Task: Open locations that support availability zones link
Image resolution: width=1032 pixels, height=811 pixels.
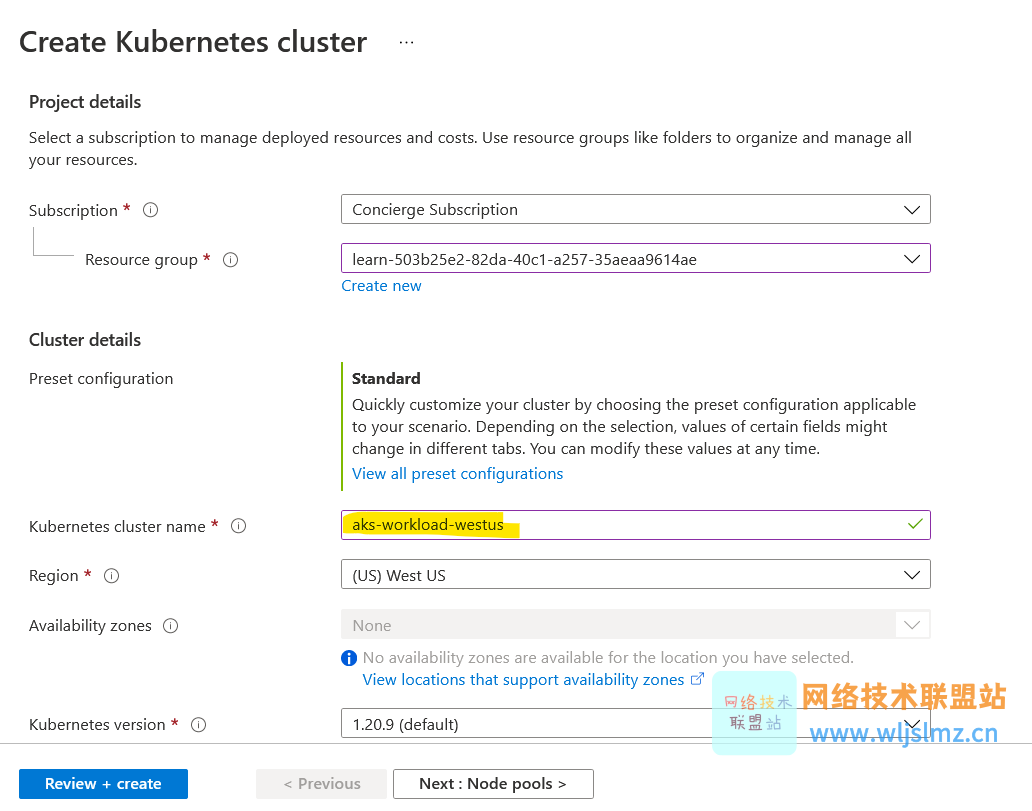Action: point(523,680)
